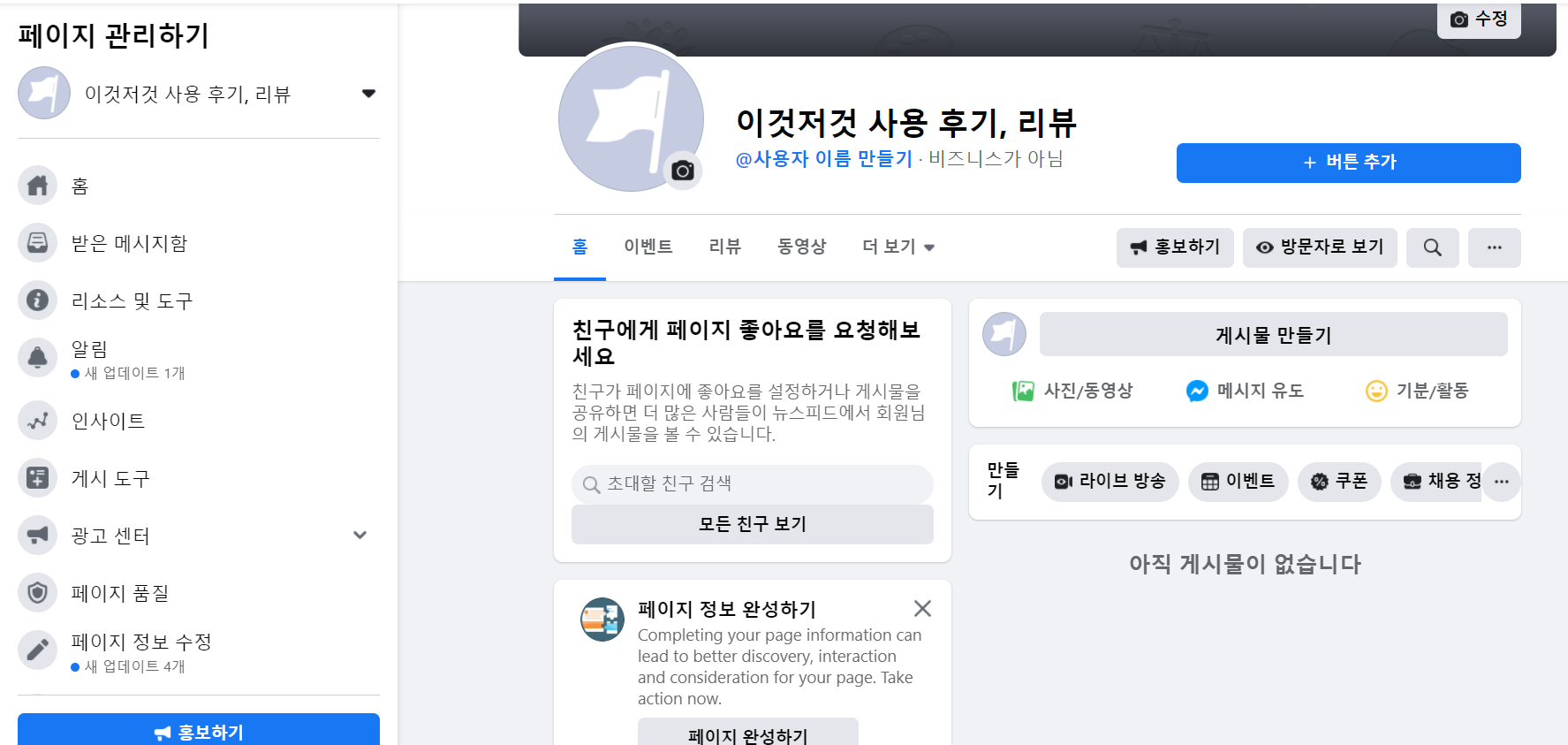The height and width of the screenshot is (745, 1568).
Task: Click the blue Promote button in sidebar
Action: coord(199,730)
